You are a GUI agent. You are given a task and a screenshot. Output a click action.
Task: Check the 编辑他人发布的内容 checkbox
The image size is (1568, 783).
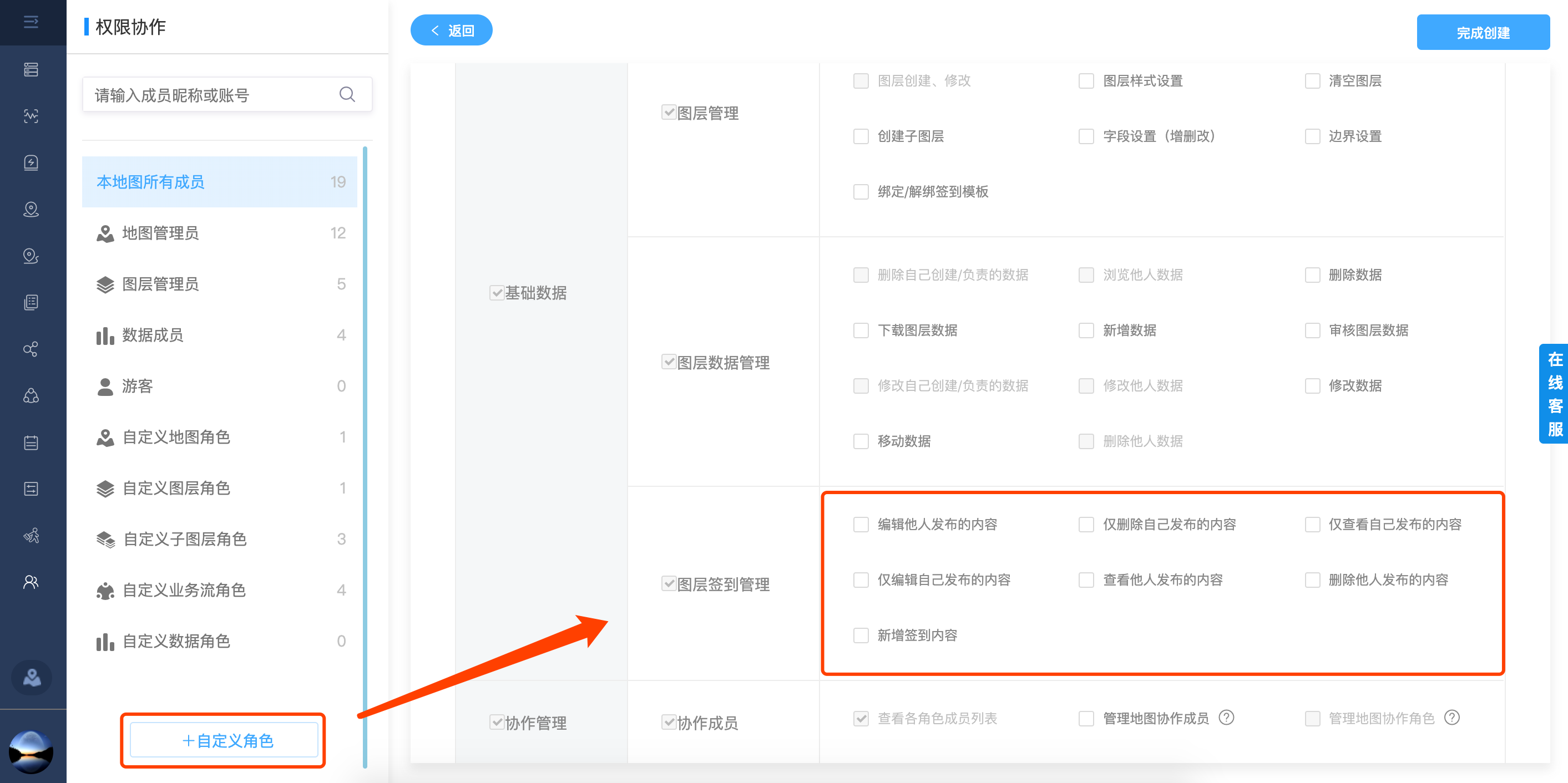click(x=861, y=525)
